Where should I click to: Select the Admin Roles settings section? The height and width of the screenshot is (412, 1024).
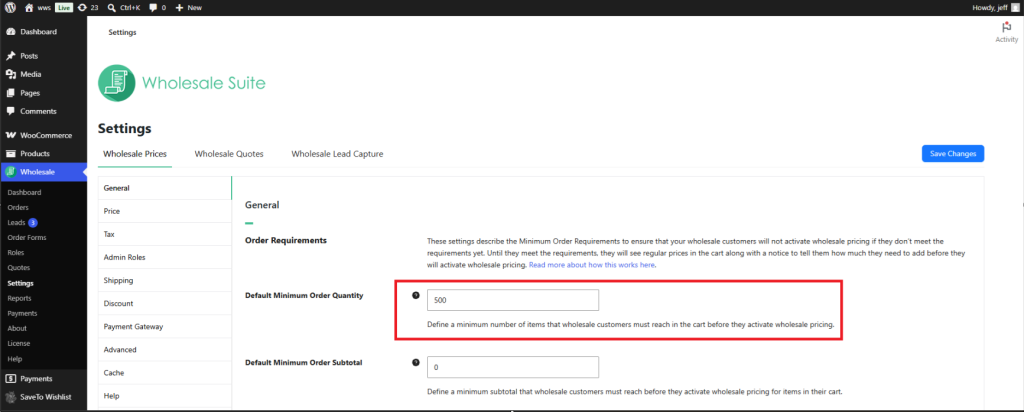click(x=165, y=257)
